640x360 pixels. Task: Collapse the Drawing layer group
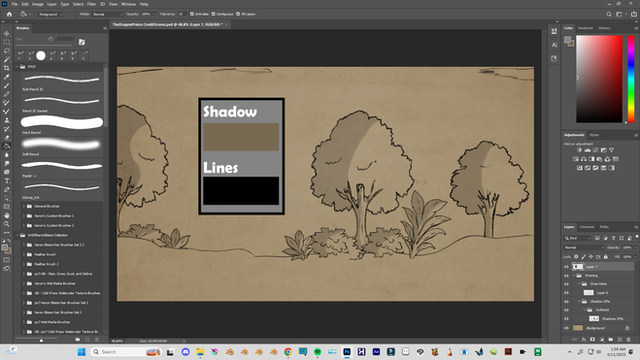click(574, 276)
